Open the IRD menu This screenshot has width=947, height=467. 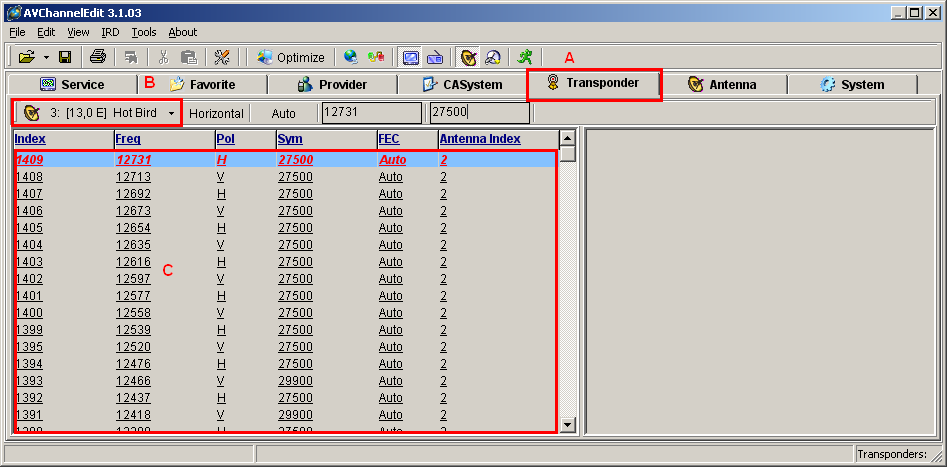tap(111, 32)
